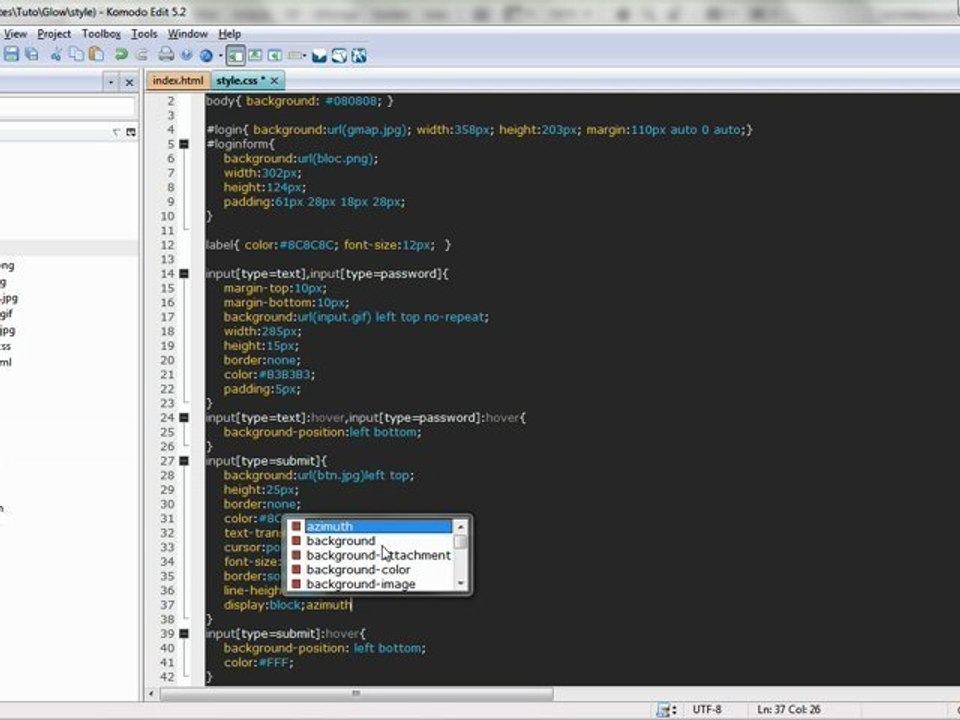Click #FFF color value on line 41

pyautogui.click(x=274, y=662)
